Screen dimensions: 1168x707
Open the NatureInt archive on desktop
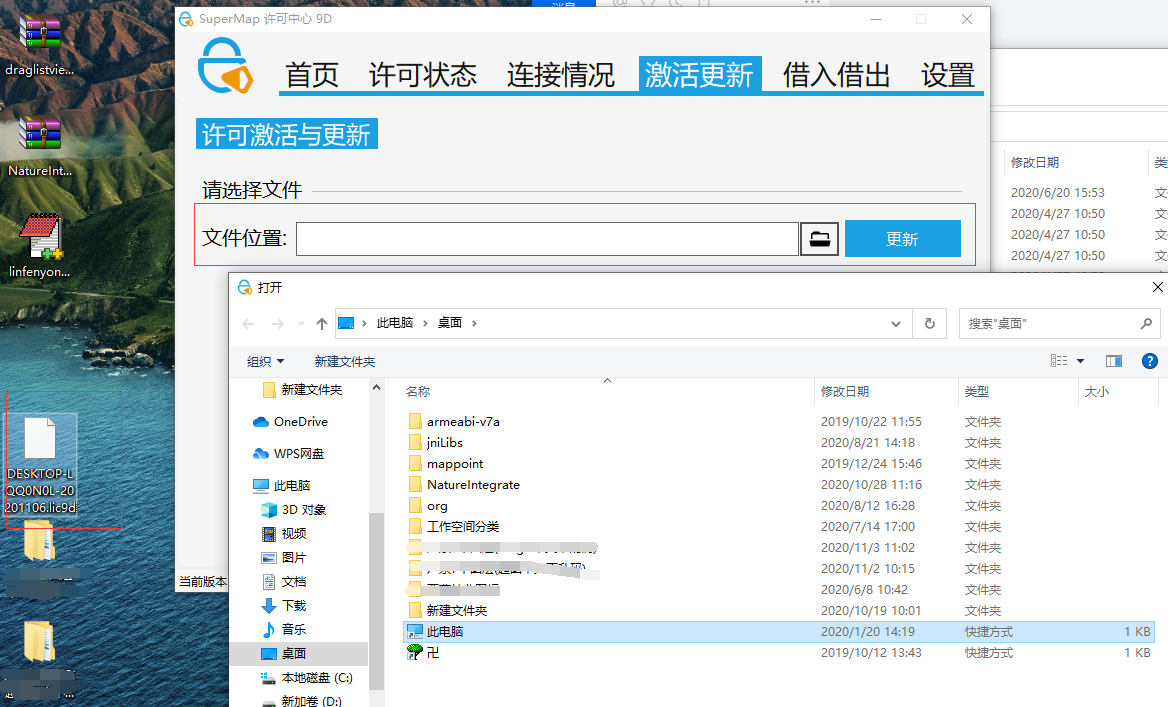coord(39,146)
